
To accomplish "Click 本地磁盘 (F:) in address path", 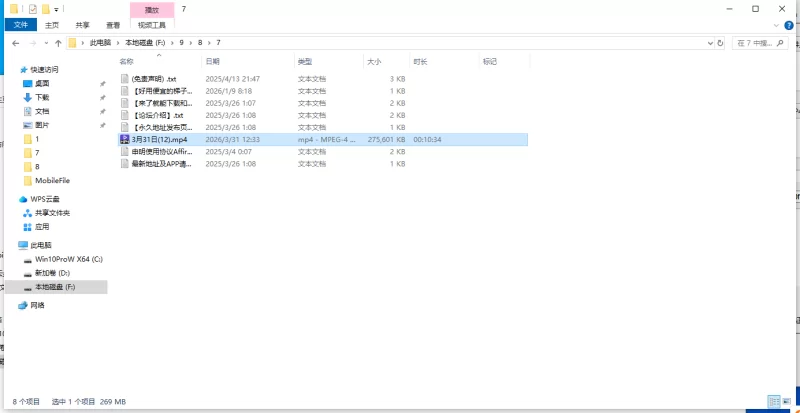I will (145, 43).
